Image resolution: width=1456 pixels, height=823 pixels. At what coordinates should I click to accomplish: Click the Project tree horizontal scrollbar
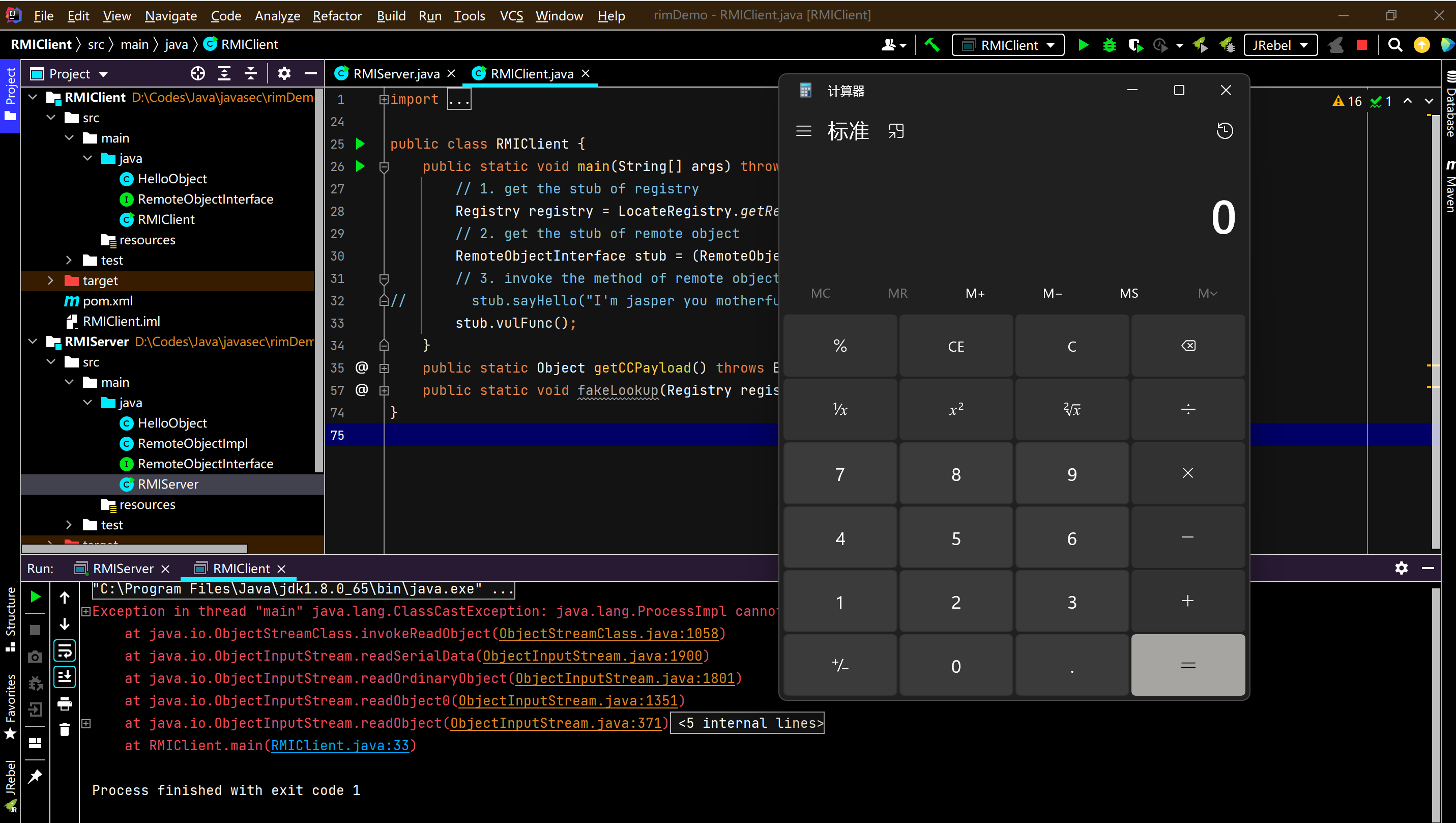point(134,548)
